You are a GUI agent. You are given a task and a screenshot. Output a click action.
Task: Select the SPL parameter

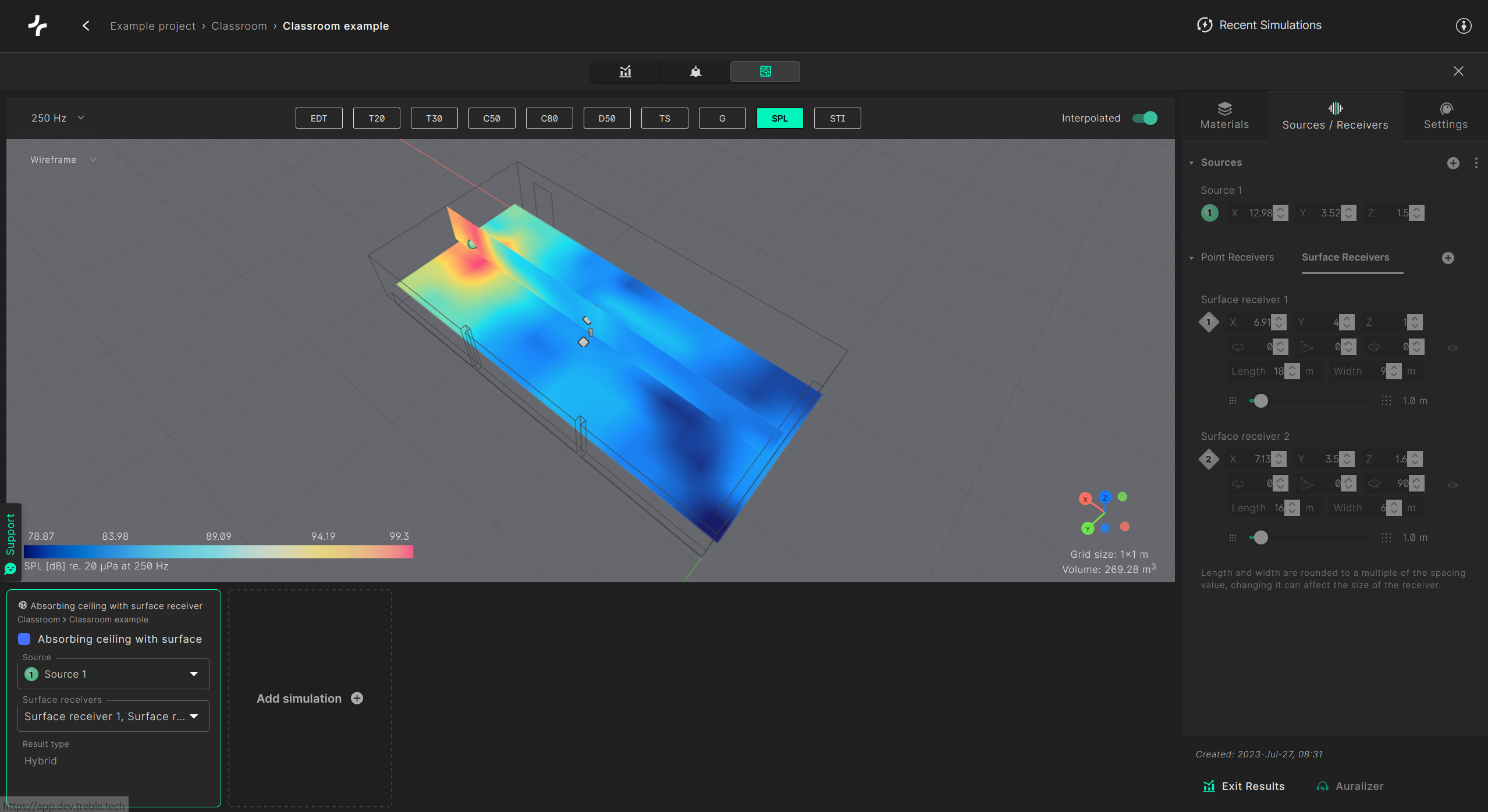tap(780, 118)
